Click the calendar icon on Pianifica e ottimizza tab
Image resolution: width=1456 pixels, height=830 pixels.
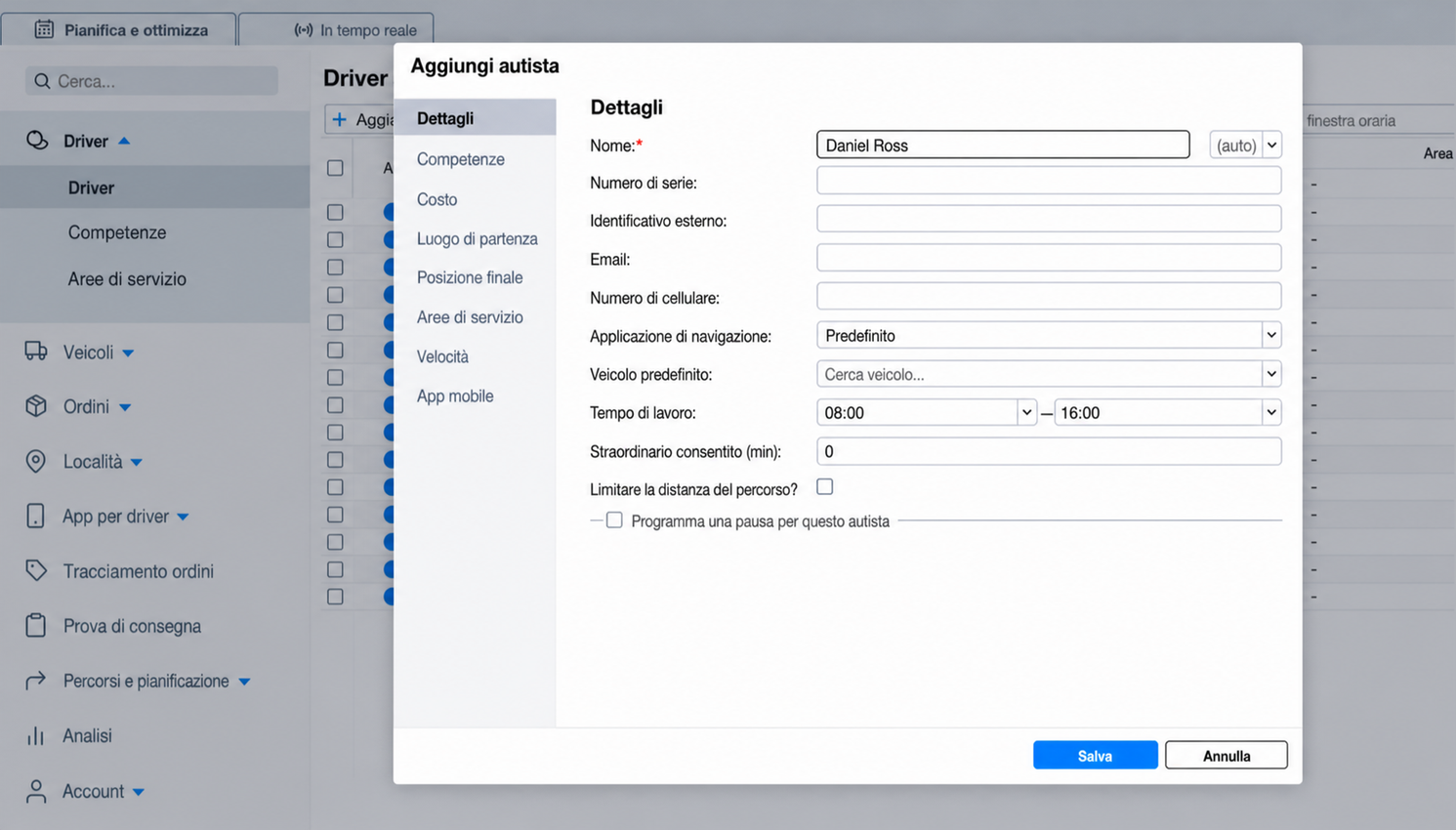point(44,29)
